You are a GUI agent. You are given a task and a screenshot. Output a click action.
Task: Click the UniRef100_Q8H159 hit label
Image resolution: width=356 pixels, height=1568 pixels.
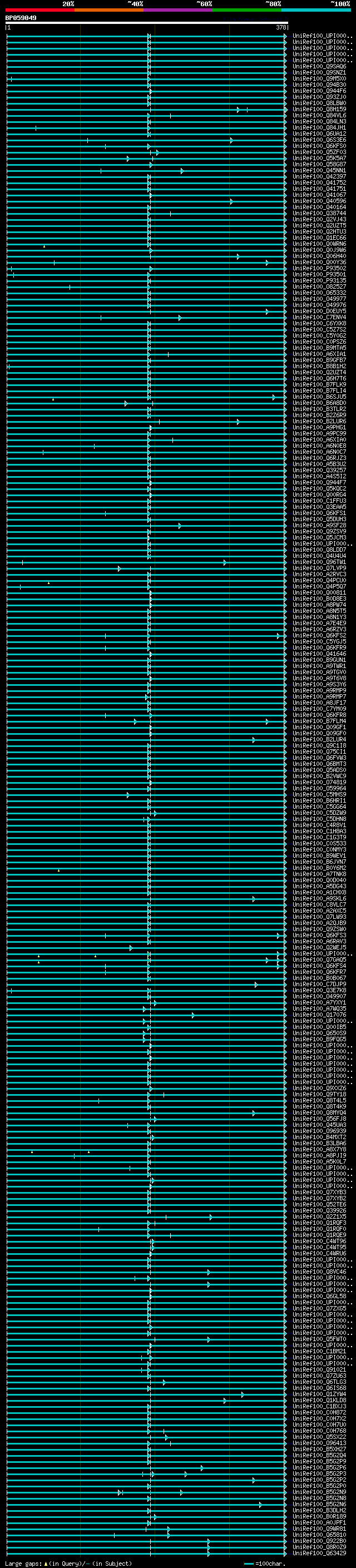click(x=319, y=109)
